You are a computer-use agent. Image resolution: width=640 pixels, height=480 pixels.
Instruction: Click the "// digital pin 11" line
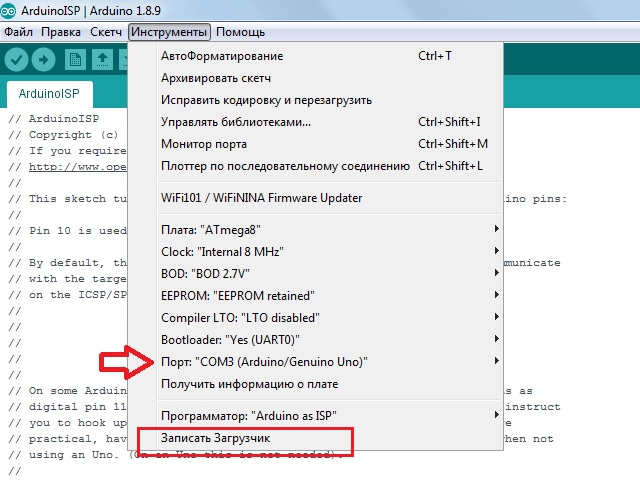(x=67, y=407)
